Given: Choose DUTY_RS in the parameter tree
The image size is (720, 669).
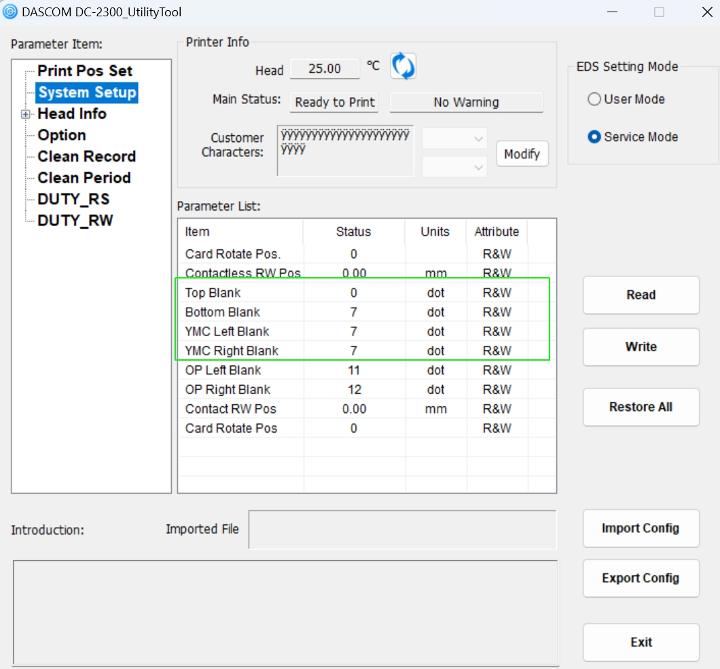Looking at the screenshot, I should point(73,199).
